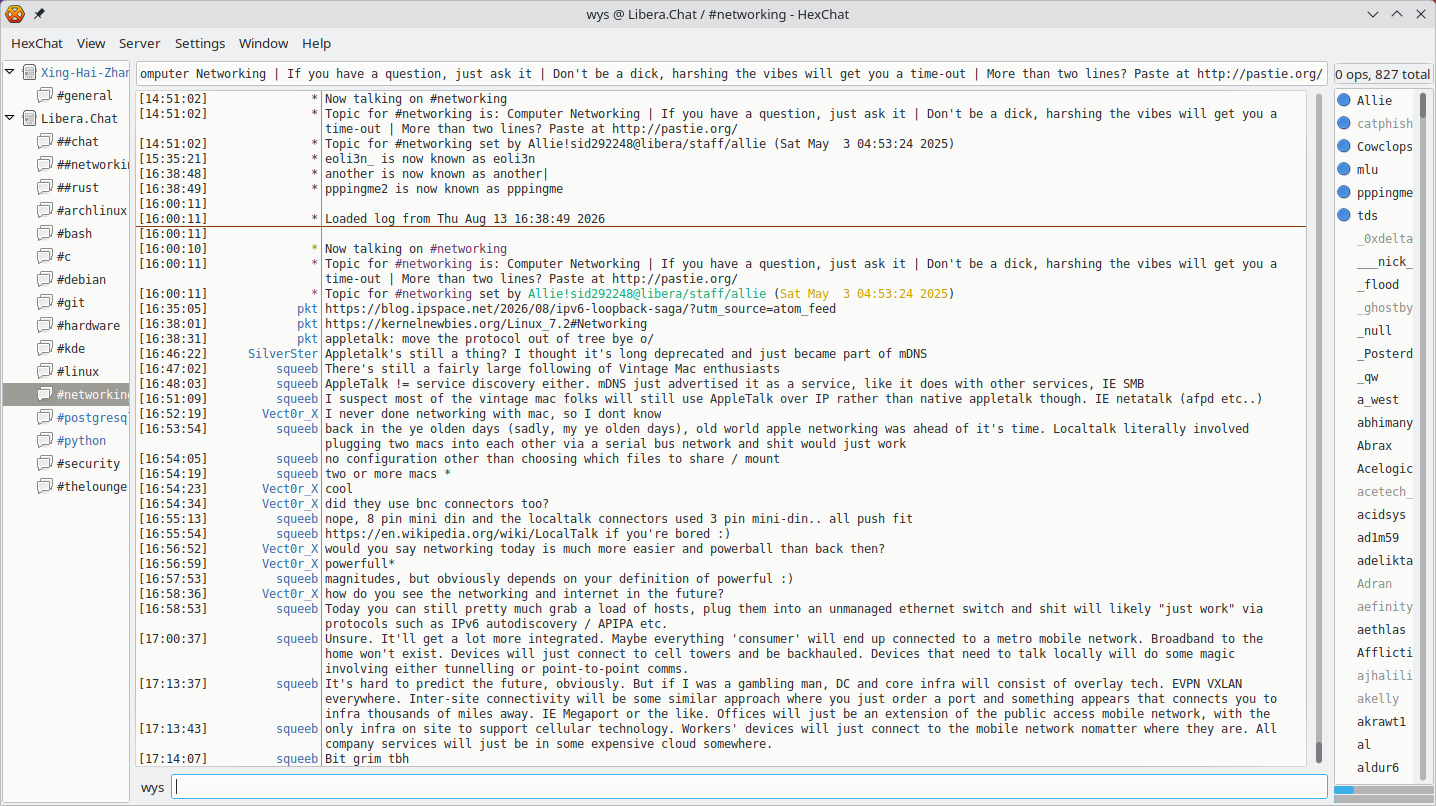Click the #kde channel icon
Screen dimensions: 1436x806
coord(45,348)
